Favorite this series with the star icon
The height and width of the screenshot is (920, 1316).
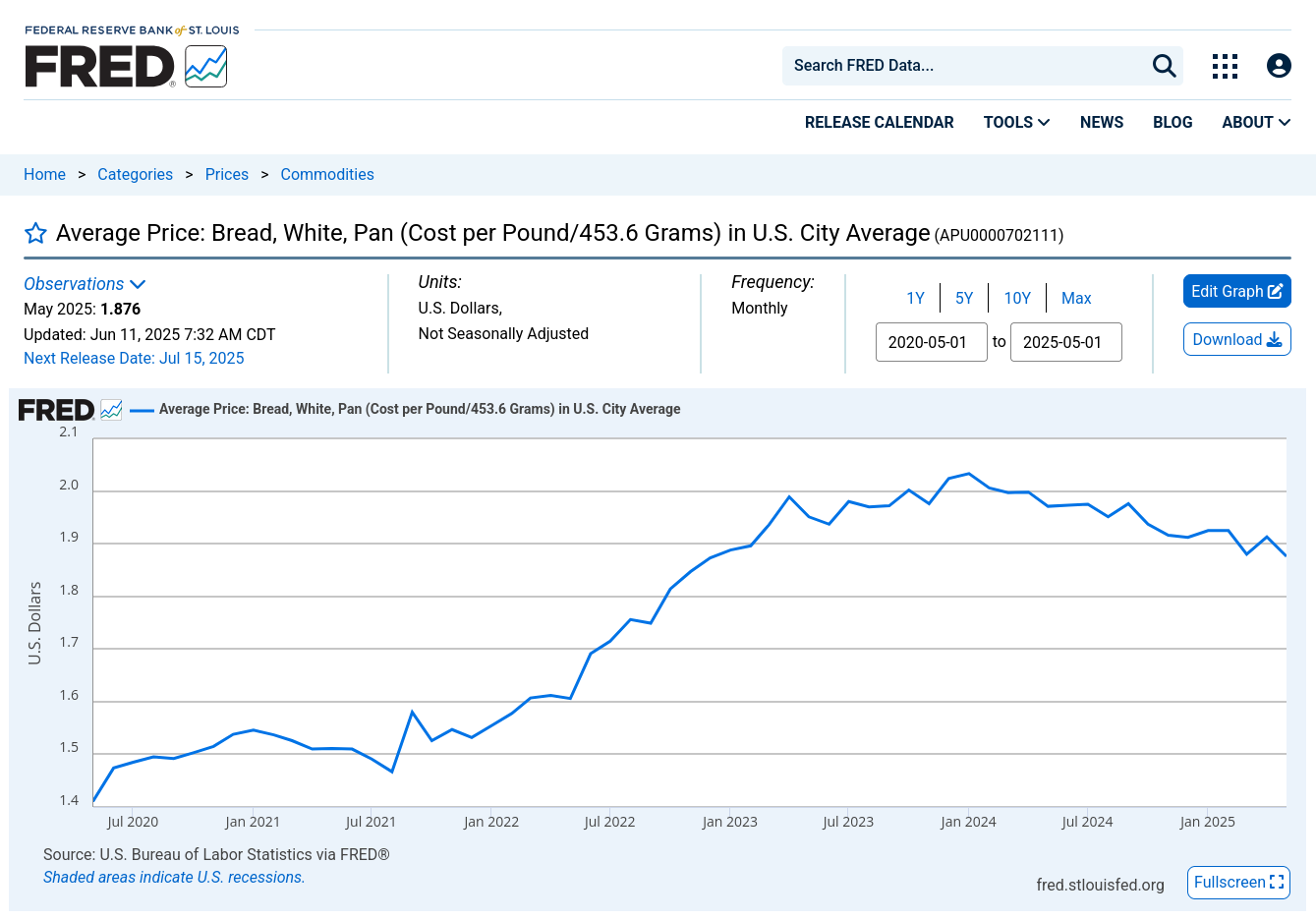[x=35, y=233]
